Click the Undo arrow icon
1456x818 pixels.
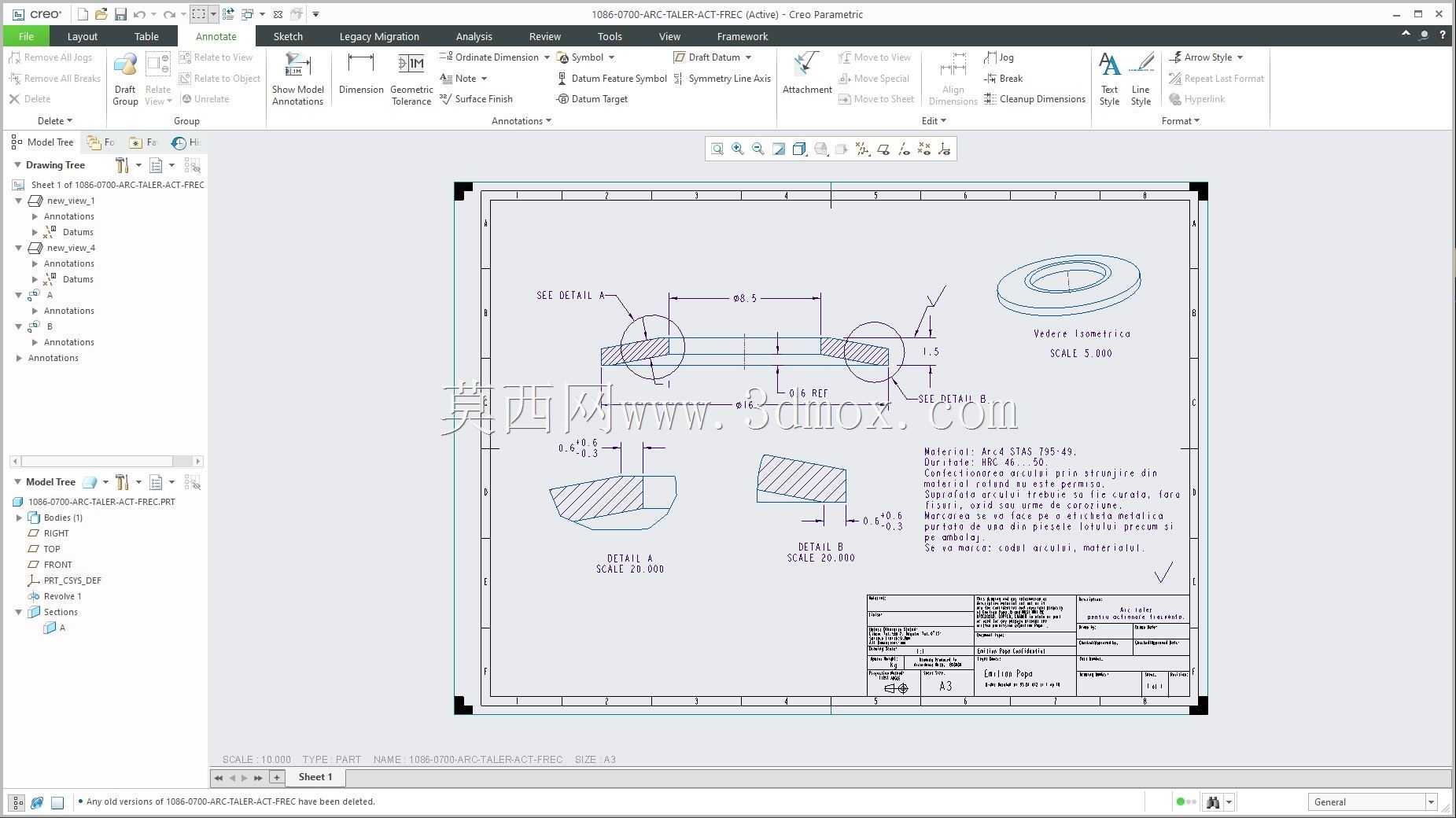coord(139,14)
